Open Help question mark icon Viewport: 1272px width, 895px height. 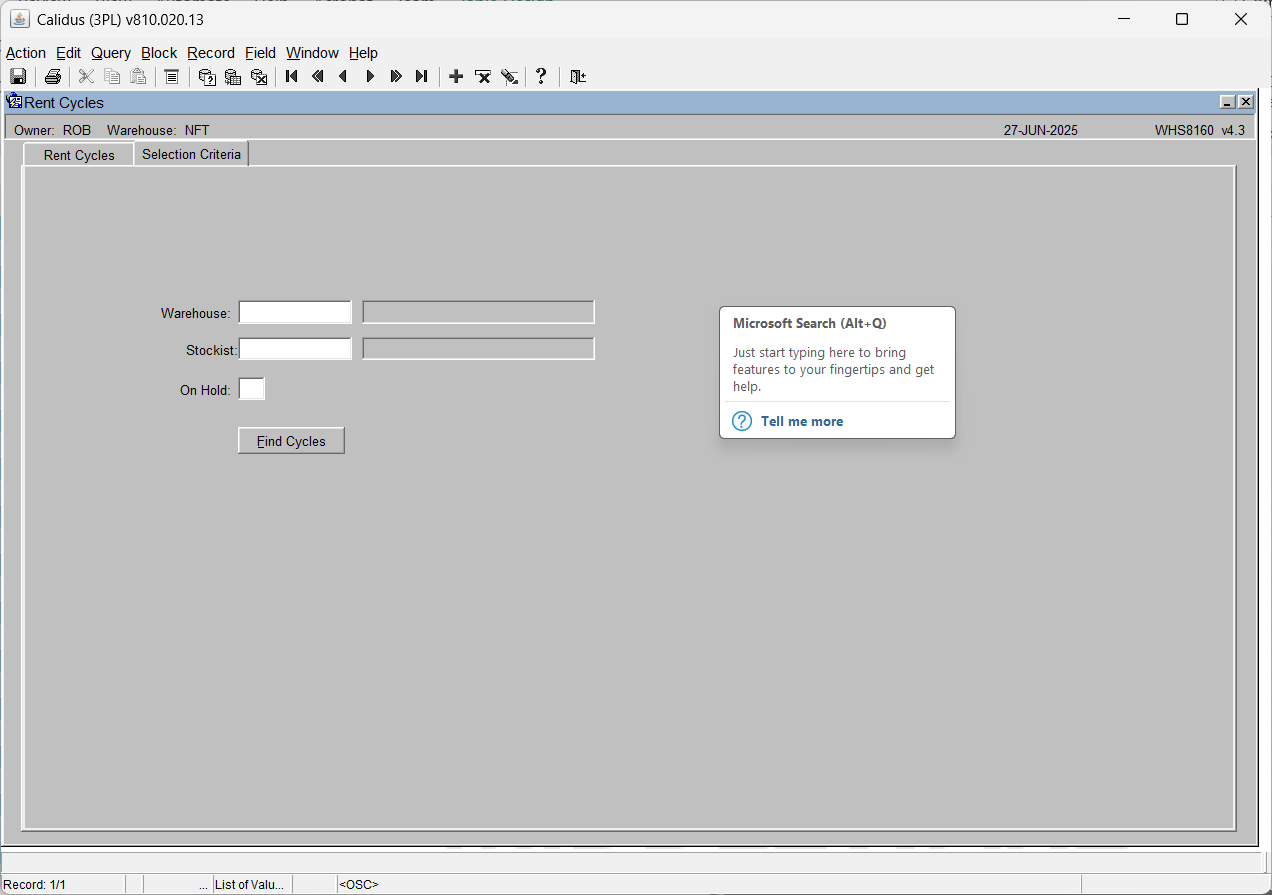coord(541,76)
